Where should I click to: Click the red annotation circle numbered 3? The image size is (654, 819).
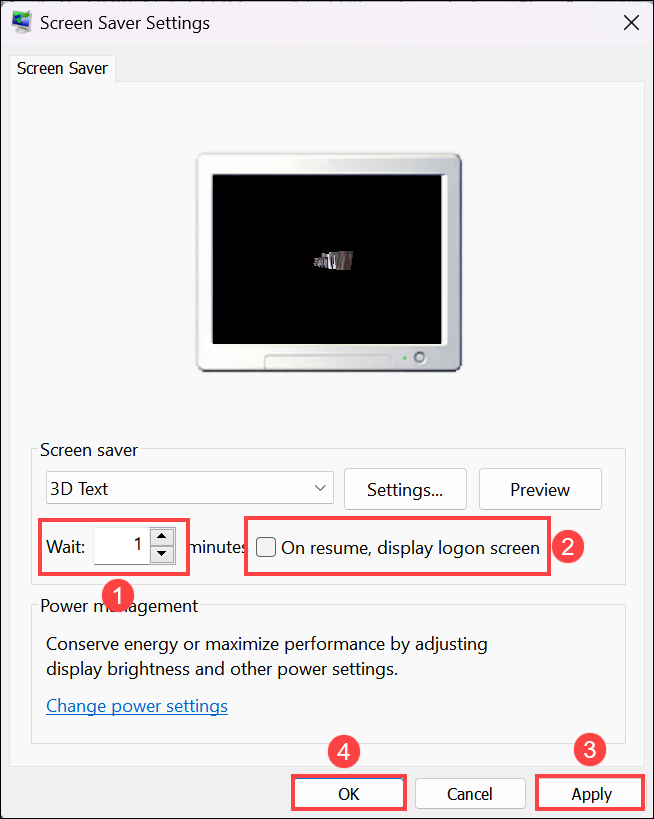[x=590, y=750]
